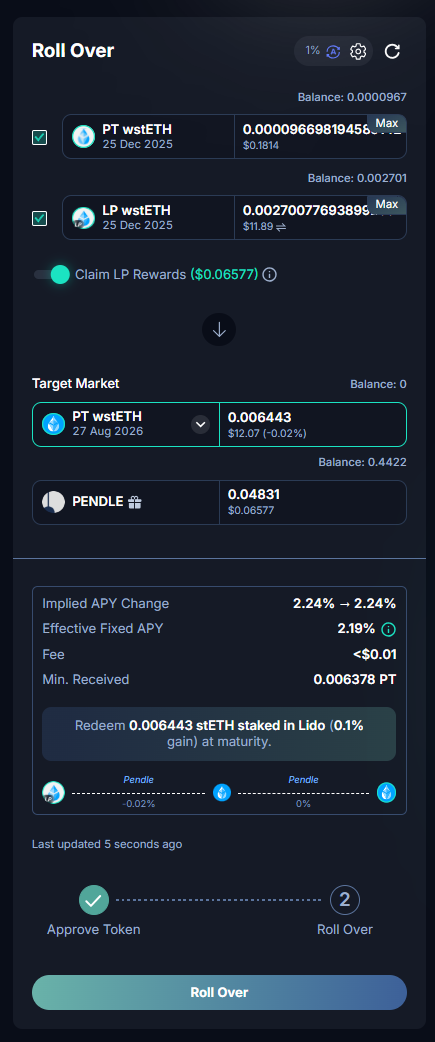This screenshot has height=1042, width=435.
Task: Click the refresh icon near Roll Over title
Action: click(x=392, y=51)
